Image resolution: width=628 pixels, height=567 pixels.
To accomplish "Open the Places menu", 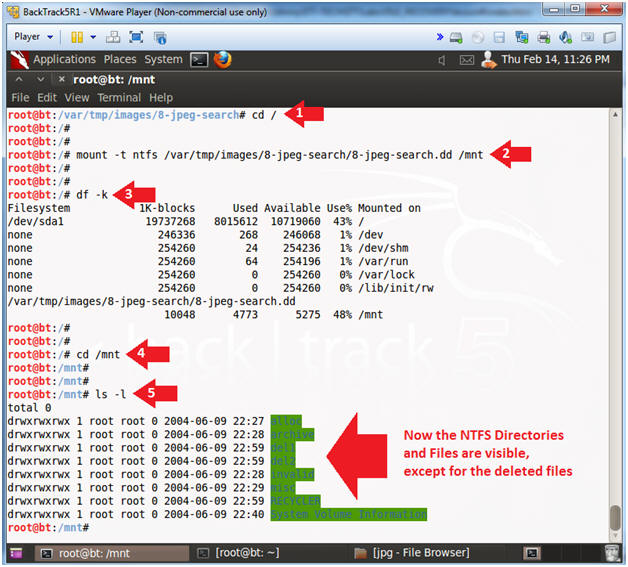I will tap(120, 59).
